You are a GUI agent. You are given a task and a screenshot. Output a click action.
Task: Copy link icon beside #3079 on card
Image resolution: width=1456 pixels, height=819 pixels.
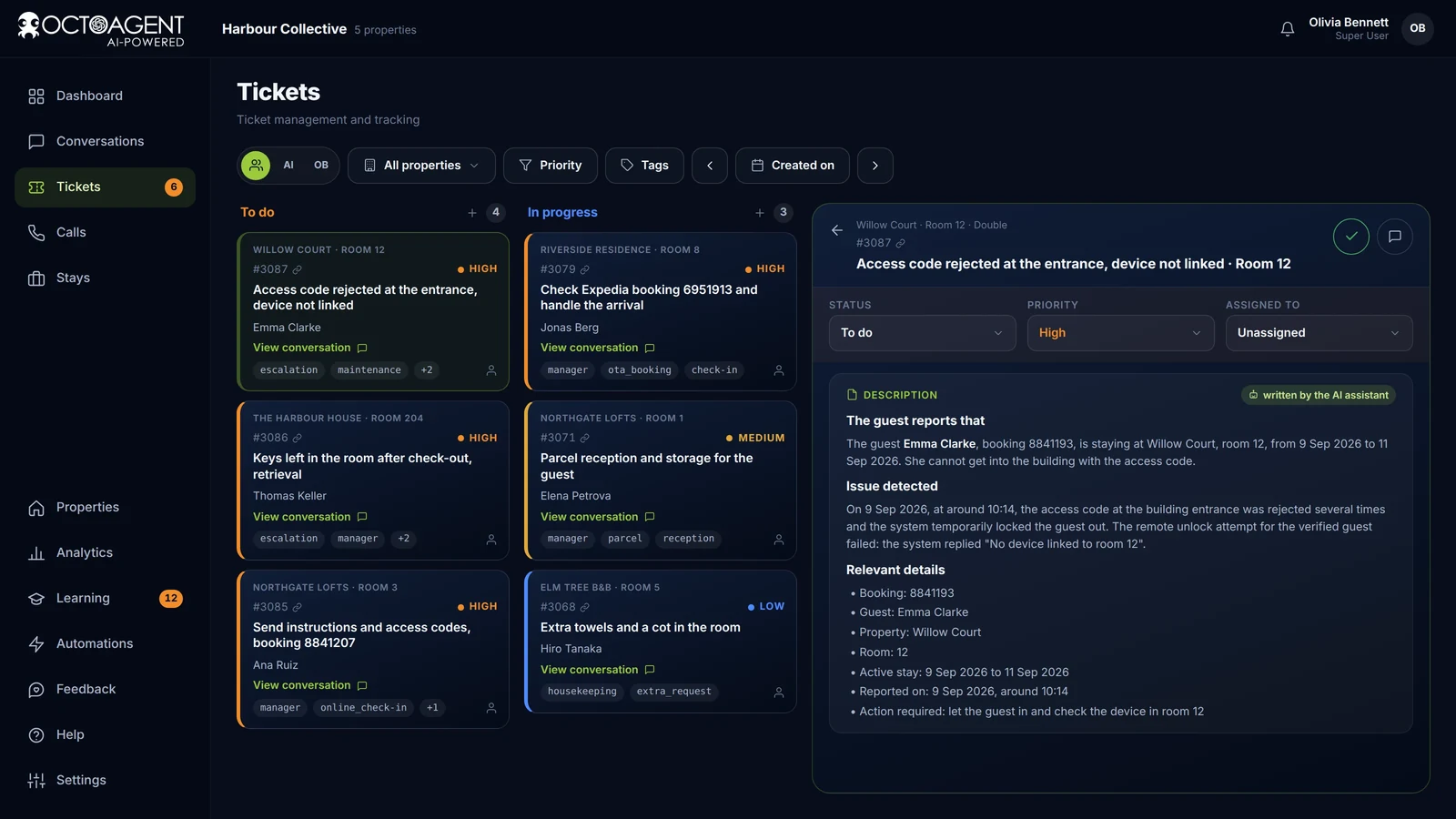(585, 269)
